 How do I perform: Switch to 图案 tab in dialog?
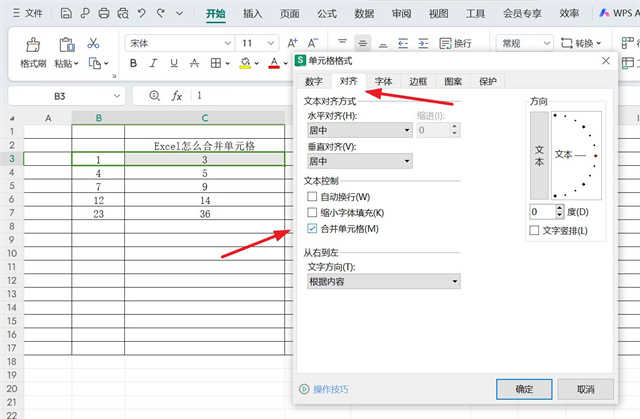point(453,81)
